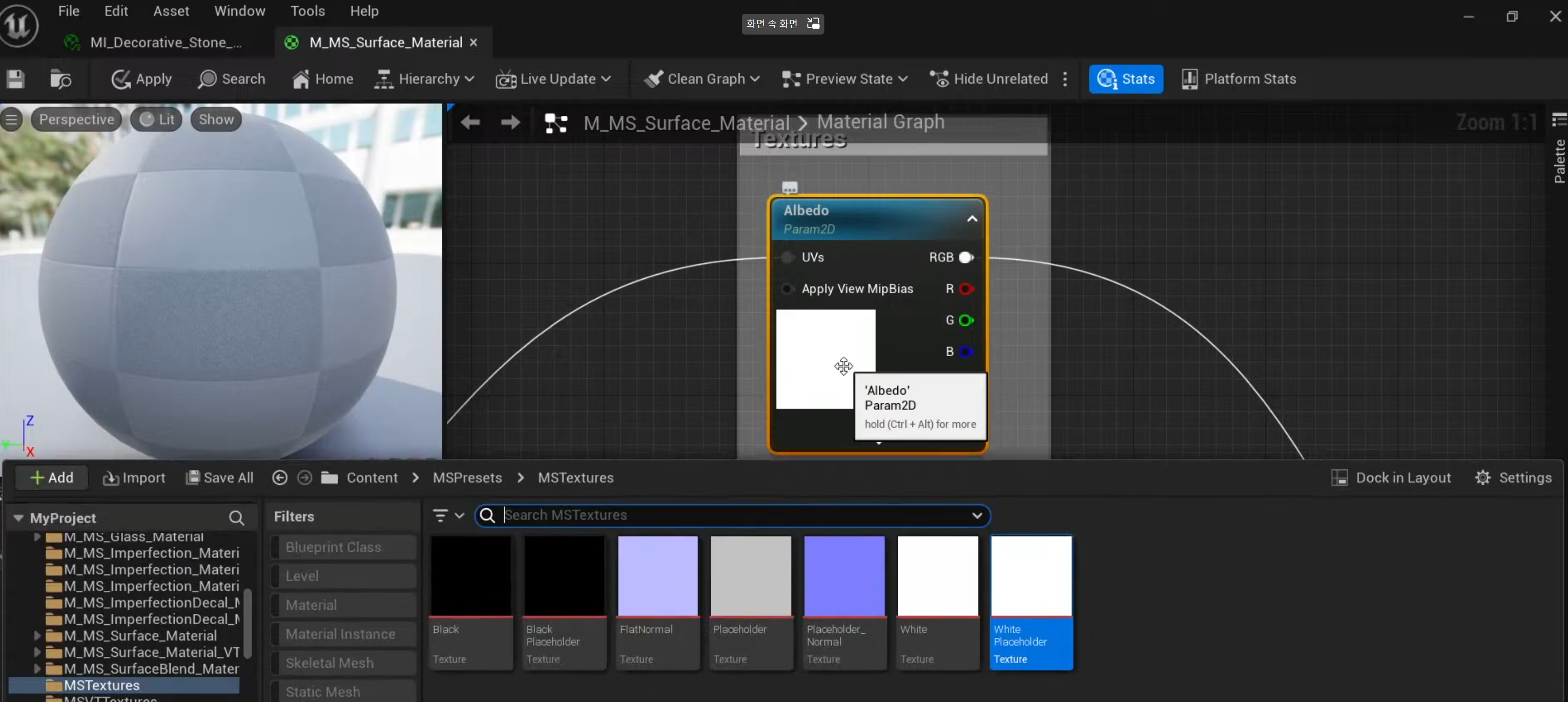
Task: Select the FlatNormal texture thumbnail
Action: (657, 576)
